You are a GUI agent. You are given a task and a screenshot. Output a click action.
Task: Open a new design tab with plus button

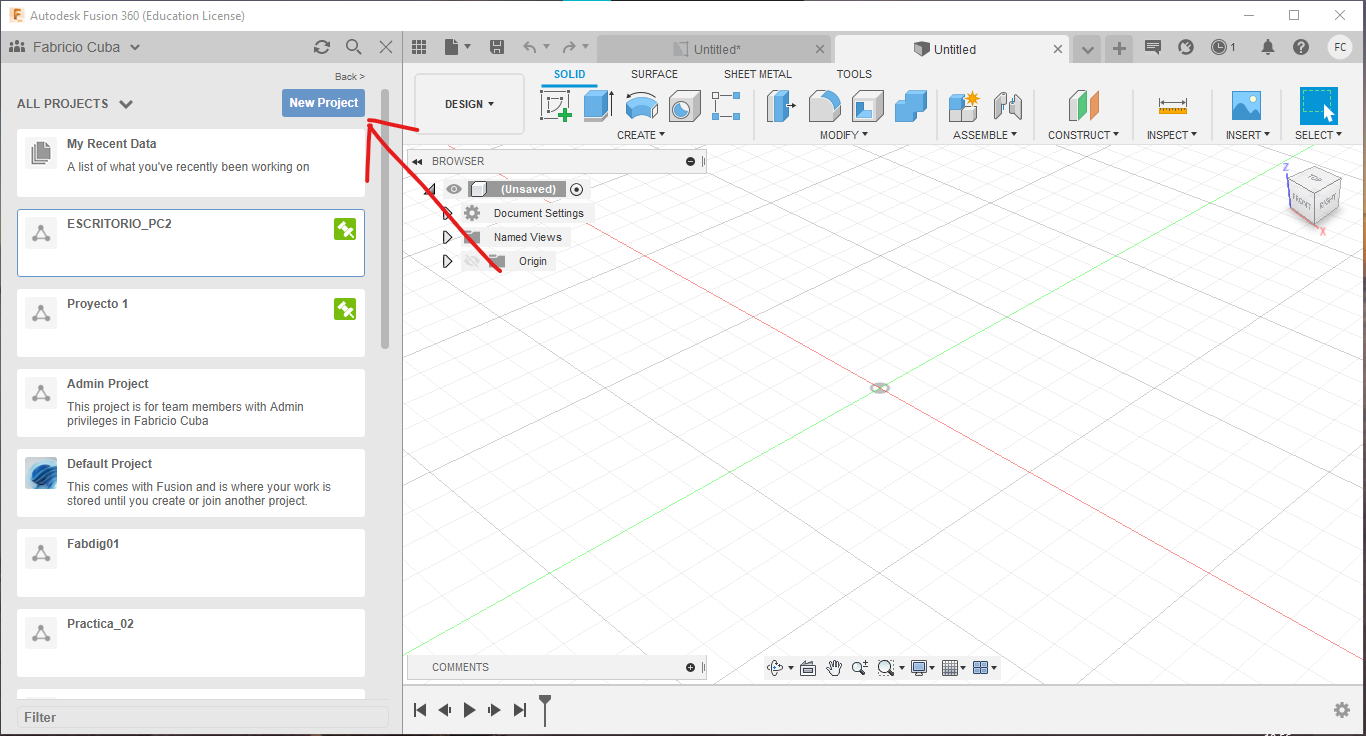(x=1119, y=48)
